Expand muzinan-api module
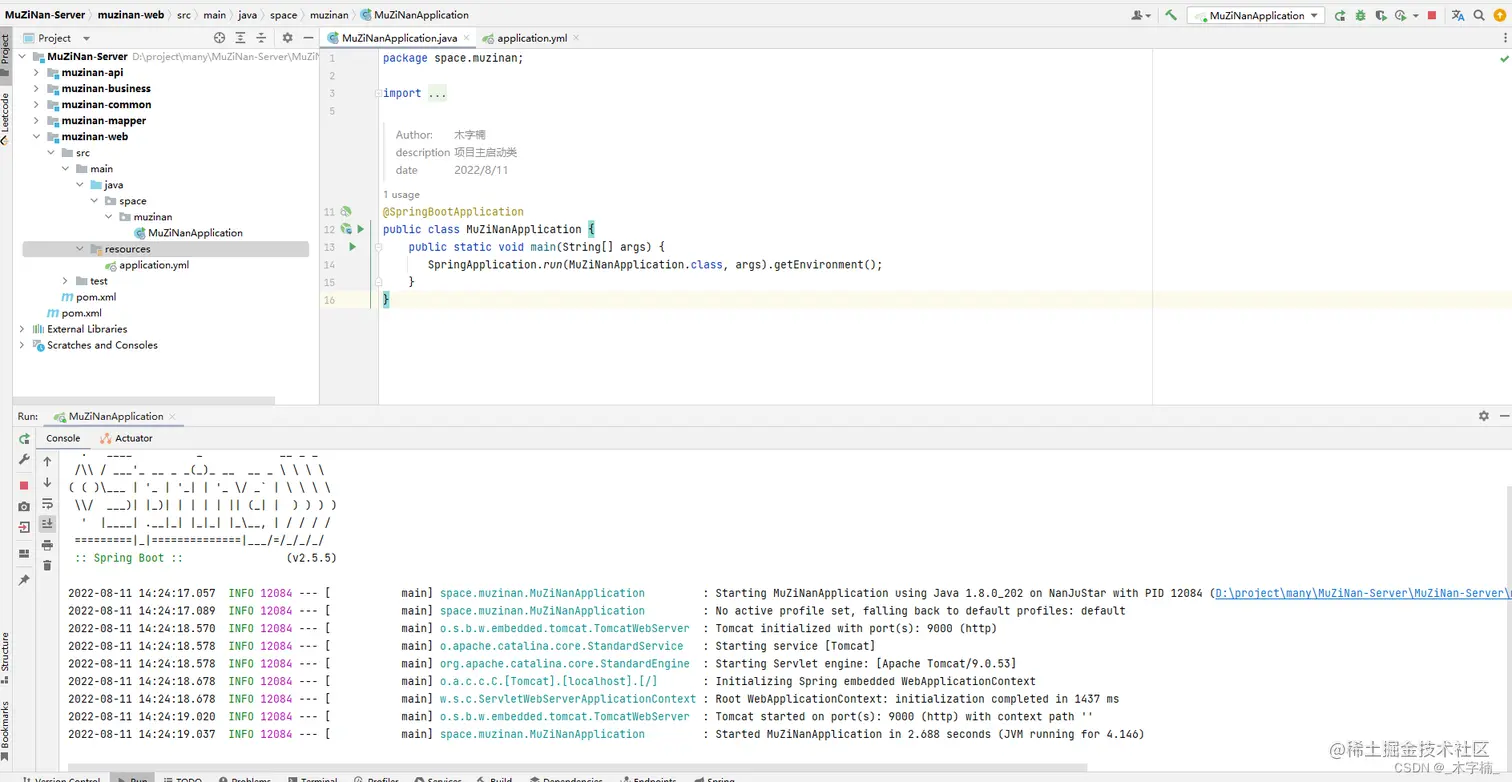The height and width of the screenshot is (782, 1512). [x=37, y=72]
